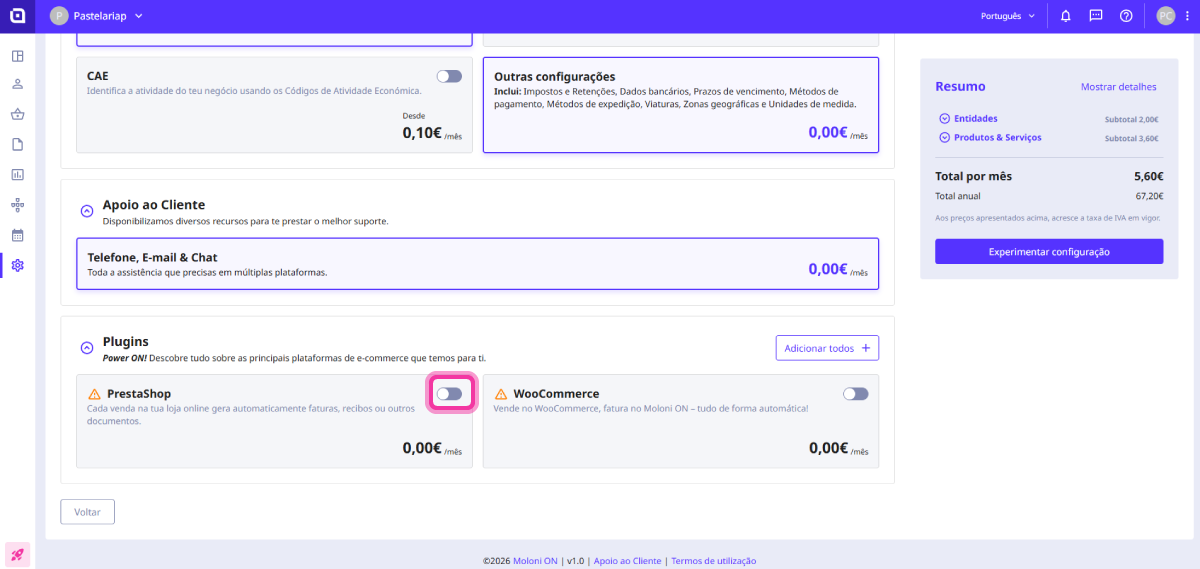Open the notifications bell
This screenshot has height=569, width=1200.
[x=1066, y=16]
